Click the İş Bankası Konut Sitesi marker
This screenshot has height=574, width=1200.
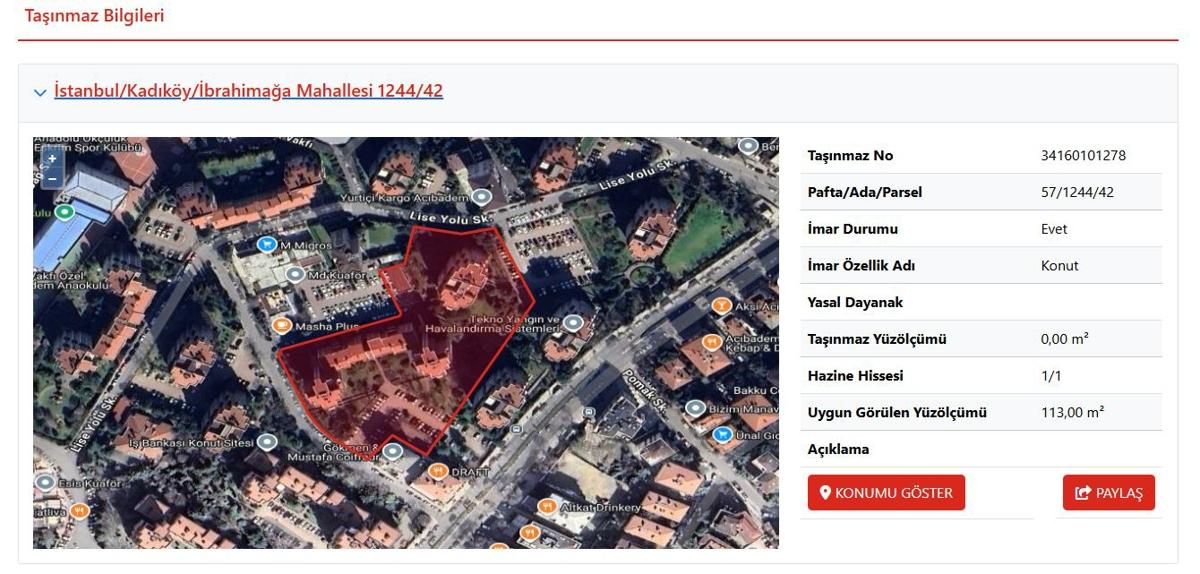[x=267, y=441]
